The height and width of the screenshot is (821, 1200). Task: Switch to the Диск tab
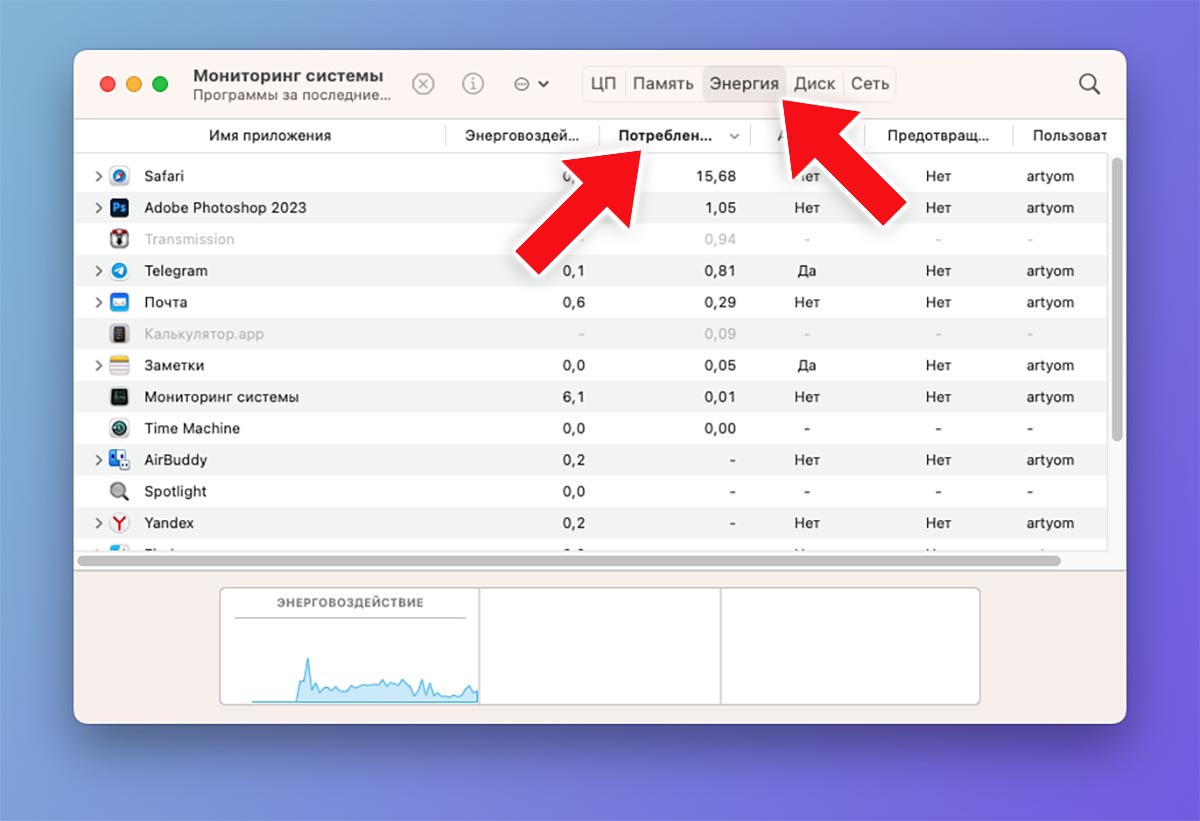(x=814, y=84)
